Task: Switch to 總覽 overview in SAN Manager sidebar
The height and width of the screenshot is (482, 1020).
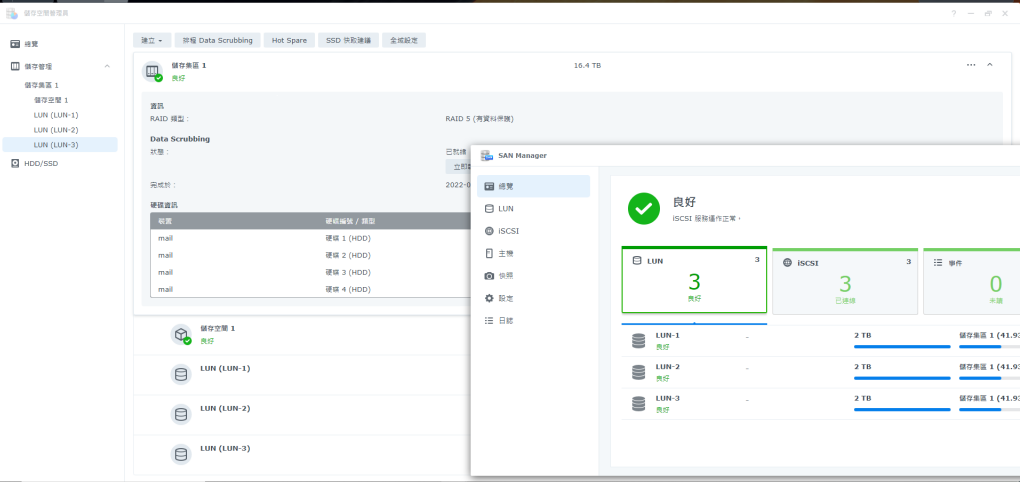Action: pyautogui.click(x=533, y=186)
